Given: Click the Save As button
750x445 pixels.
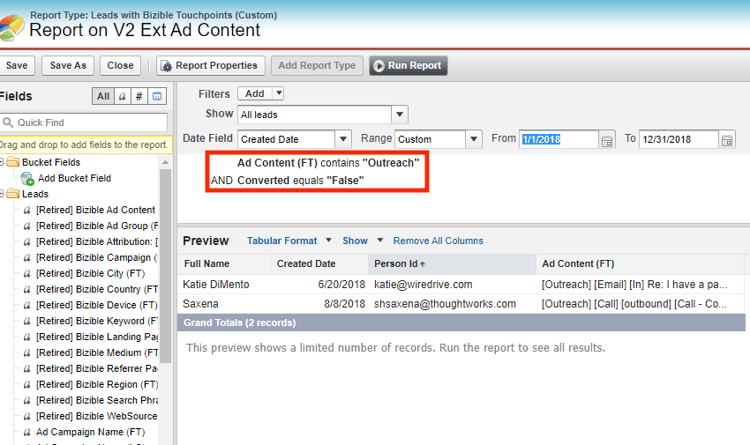Looking at the screenshot, I should (68, 66).
